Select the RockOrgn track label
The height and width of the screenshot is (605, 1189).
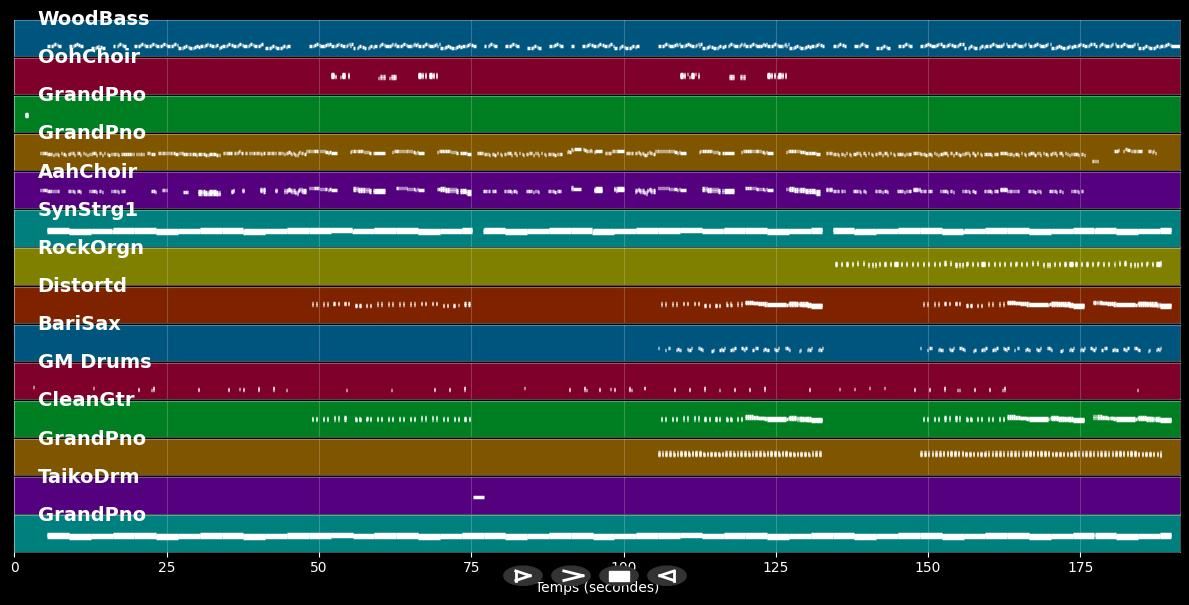tap(91, 248)
